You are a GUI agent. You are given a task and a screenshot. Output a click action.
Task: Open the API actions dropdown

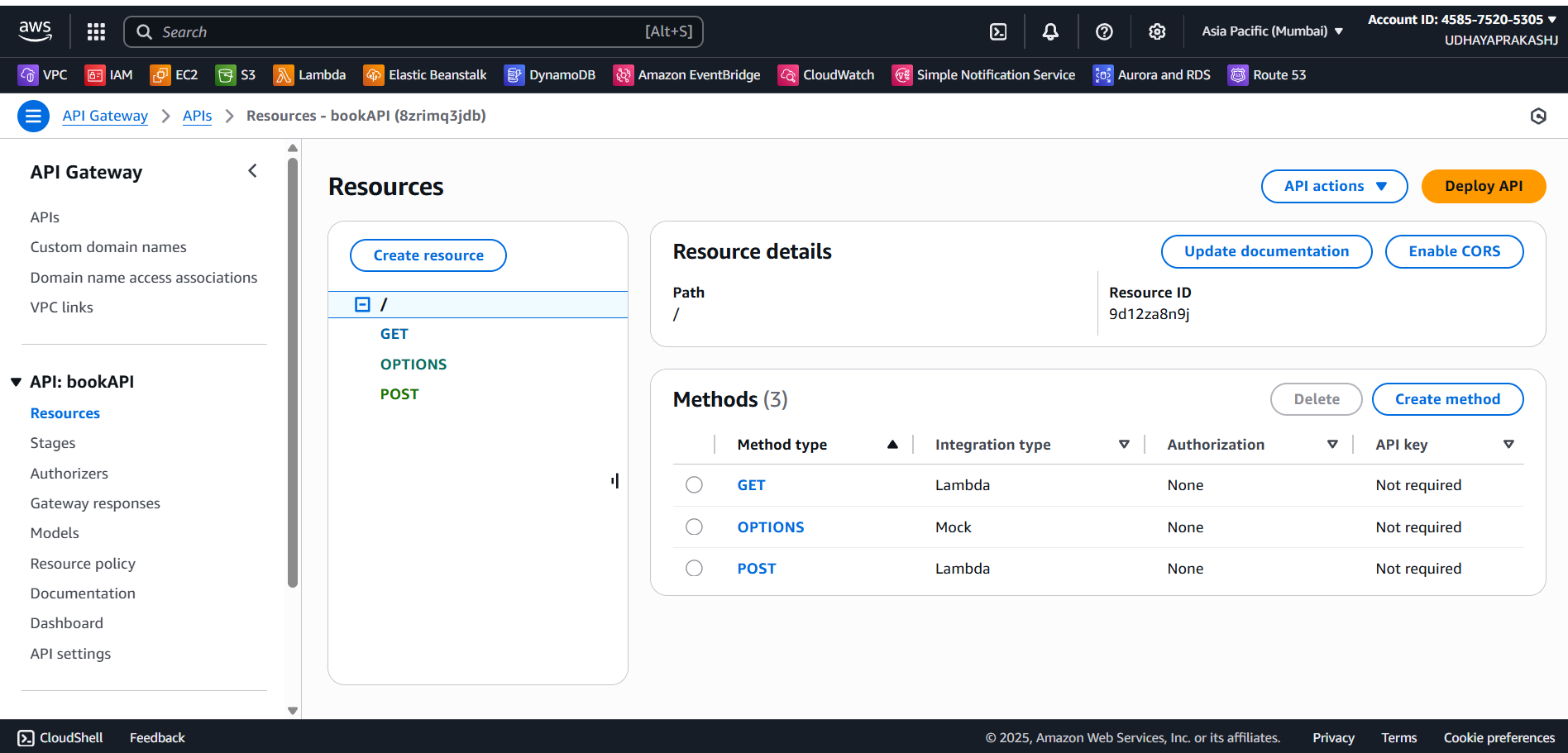point(1334,186)
